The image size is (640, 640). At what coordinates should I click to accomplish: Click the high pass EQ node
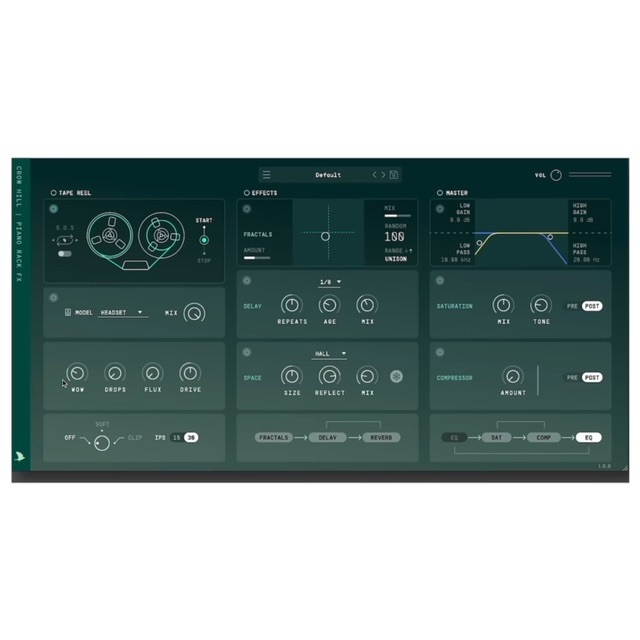(x=550, y=237)
